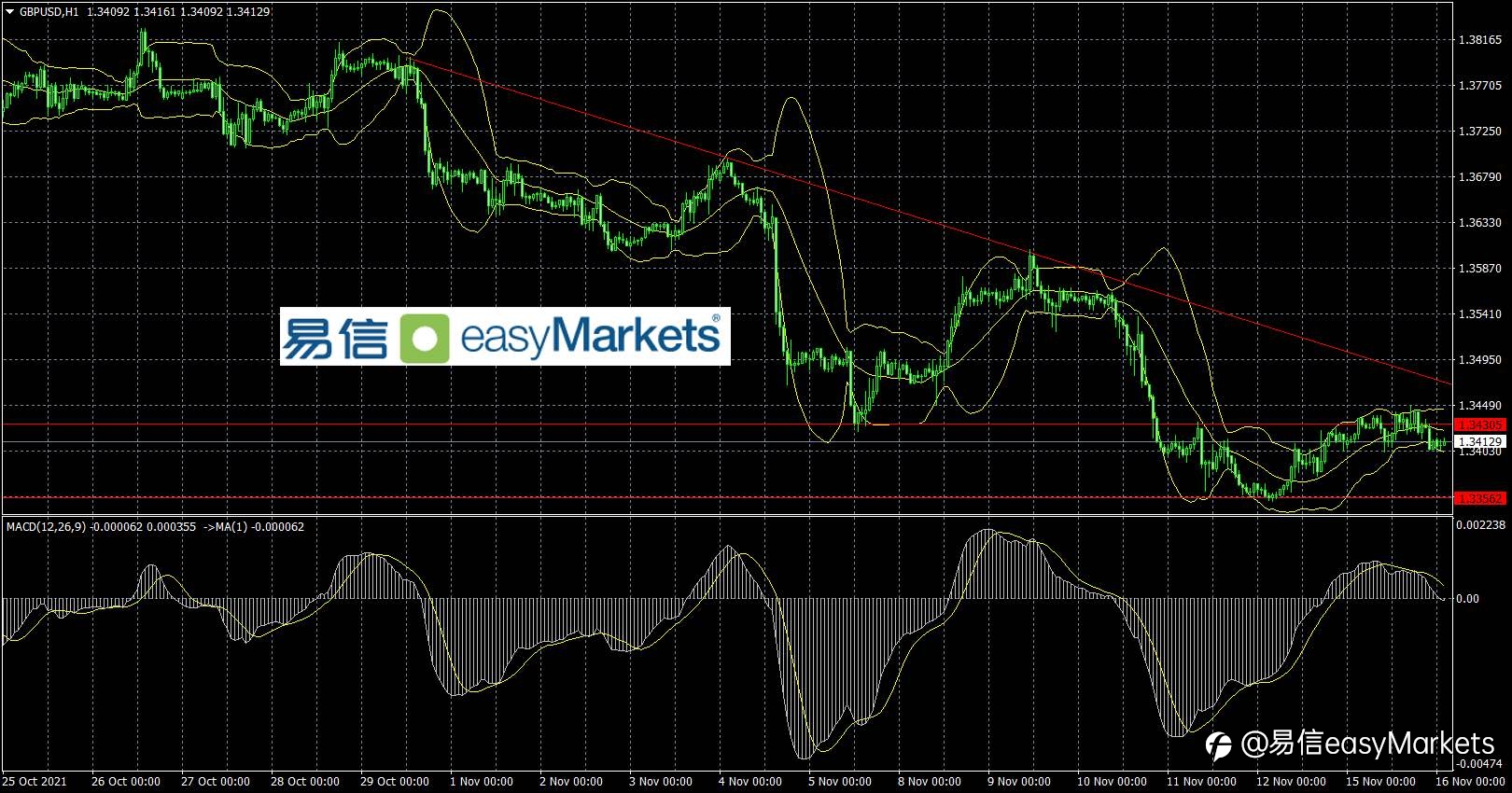Click the GBPUSD,H1 chart title
Viewport: 1512px width, 793px height.
[49, 12]
